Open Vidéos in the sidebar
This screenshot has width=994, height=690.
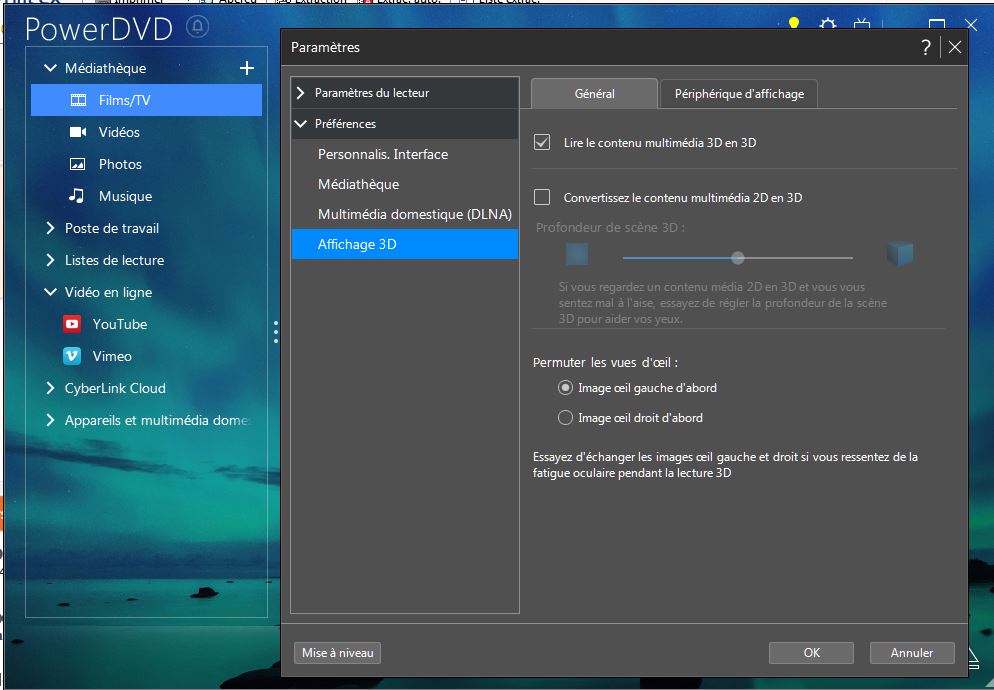146,132
